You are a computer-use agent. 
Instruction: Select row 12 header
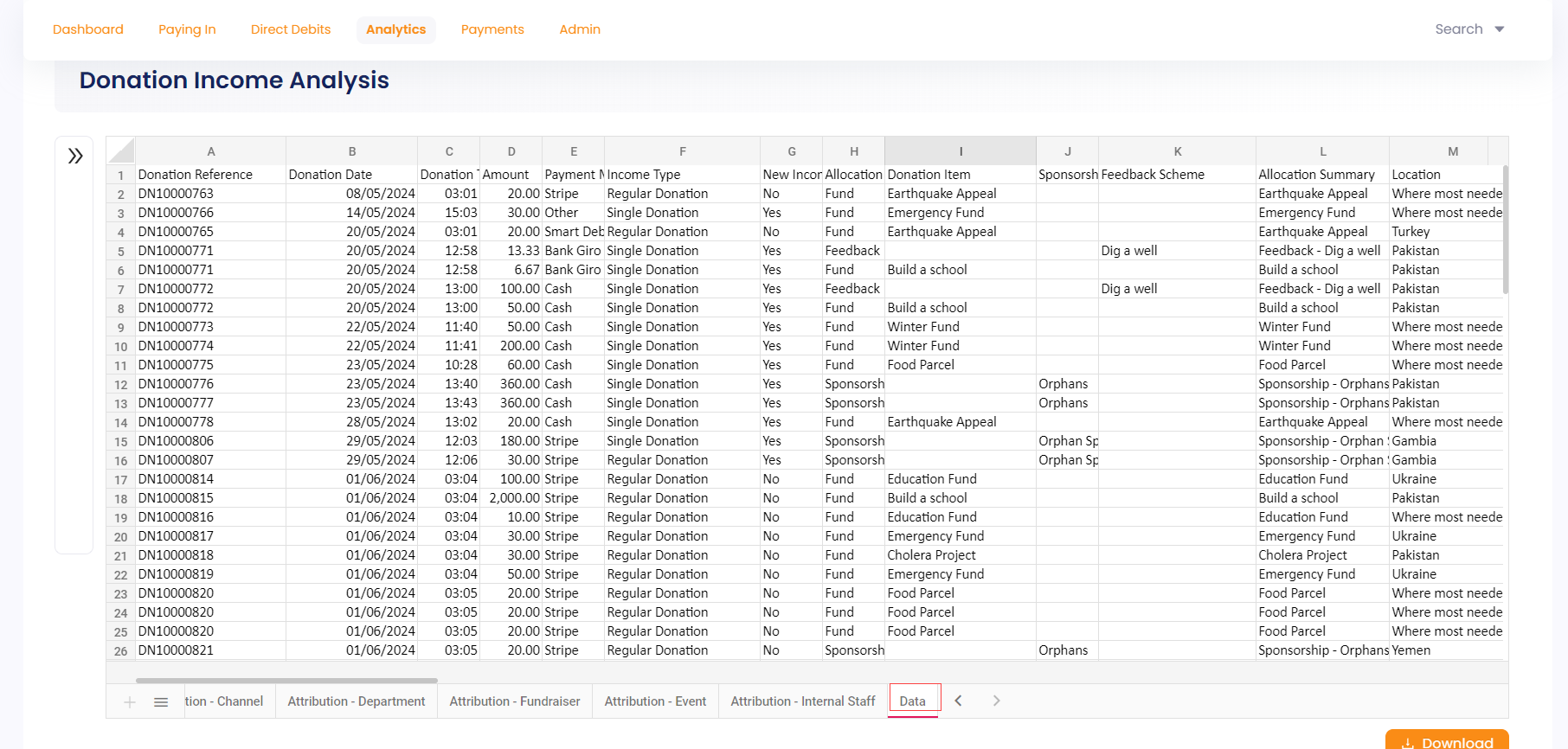click(121, 384)
